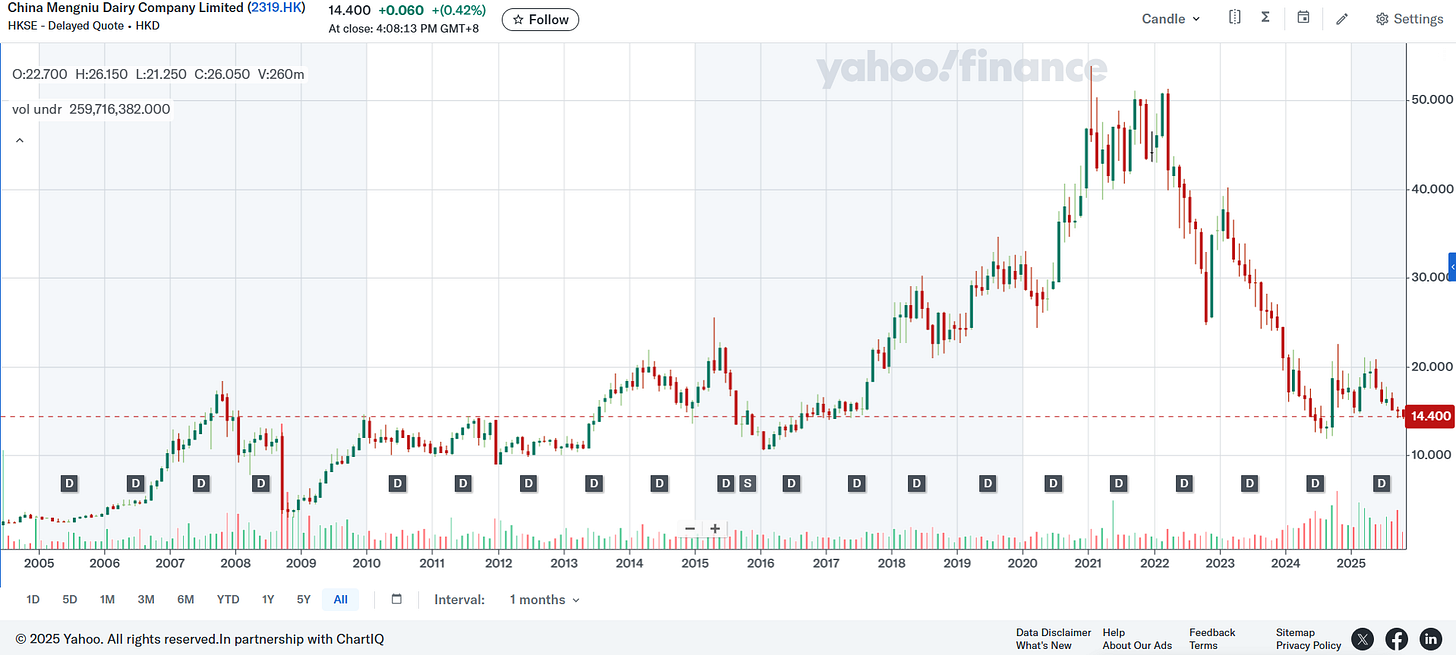Select the 5D range
This screenshot has width=1456, height=655.
70,600
